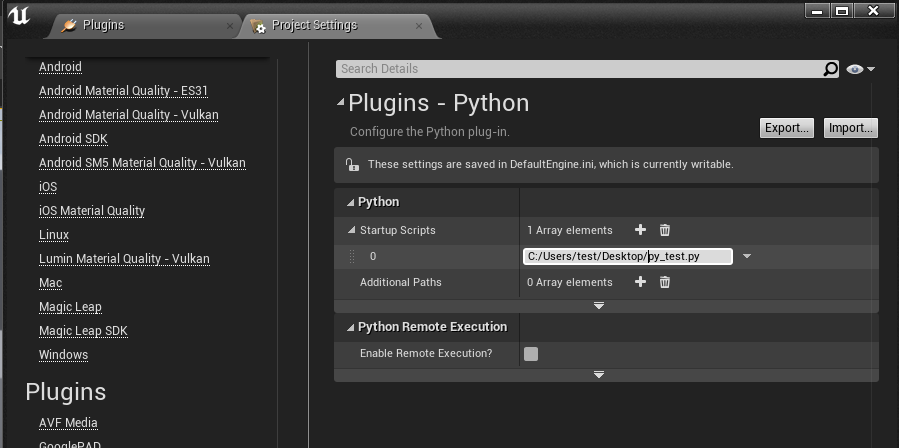Open Android settings
Image resolution: width=899 pixels, height=448 pixels.
[x=60, y=67]
